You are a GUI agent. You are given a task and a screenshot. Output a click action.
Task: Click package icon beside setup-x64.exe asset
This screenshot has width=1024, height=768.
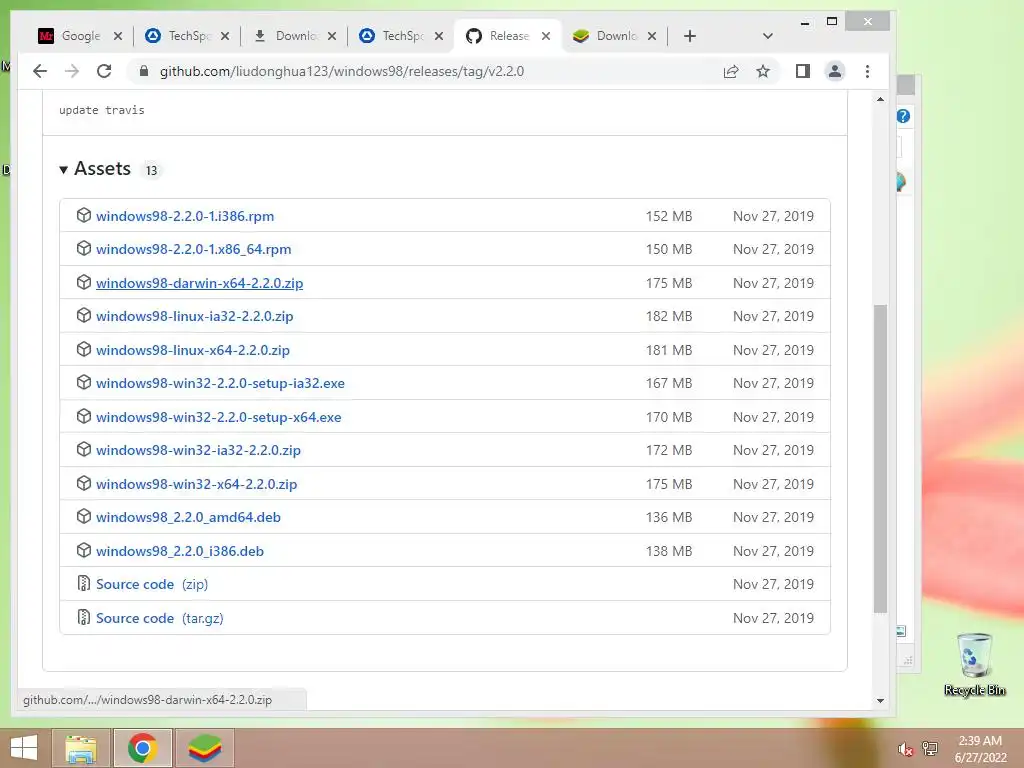pyautogui.click(x=84, y=416)
